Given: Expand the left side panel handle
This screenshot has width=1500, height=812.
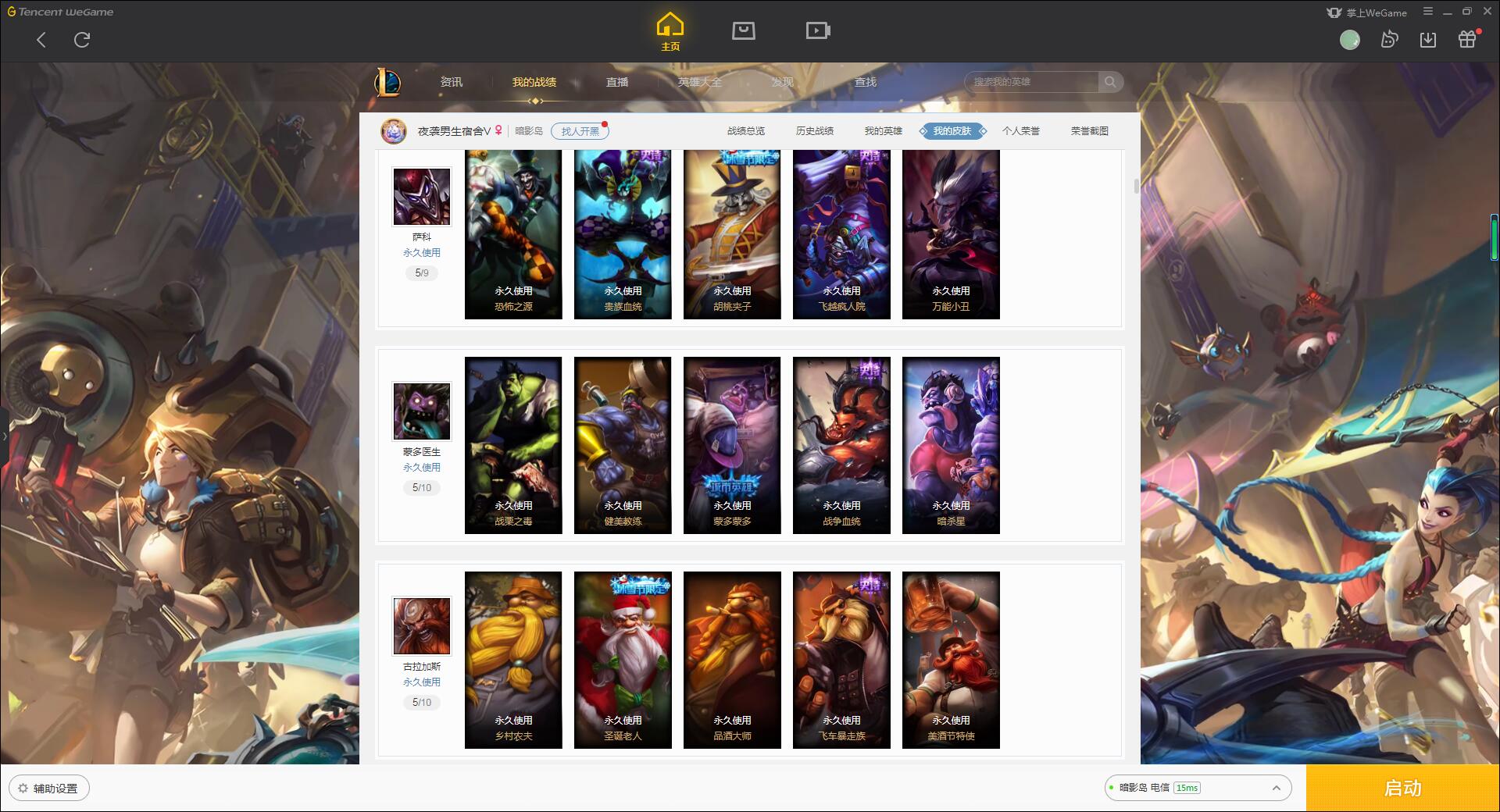Looking at the screenshot, I should pos(4,436).
